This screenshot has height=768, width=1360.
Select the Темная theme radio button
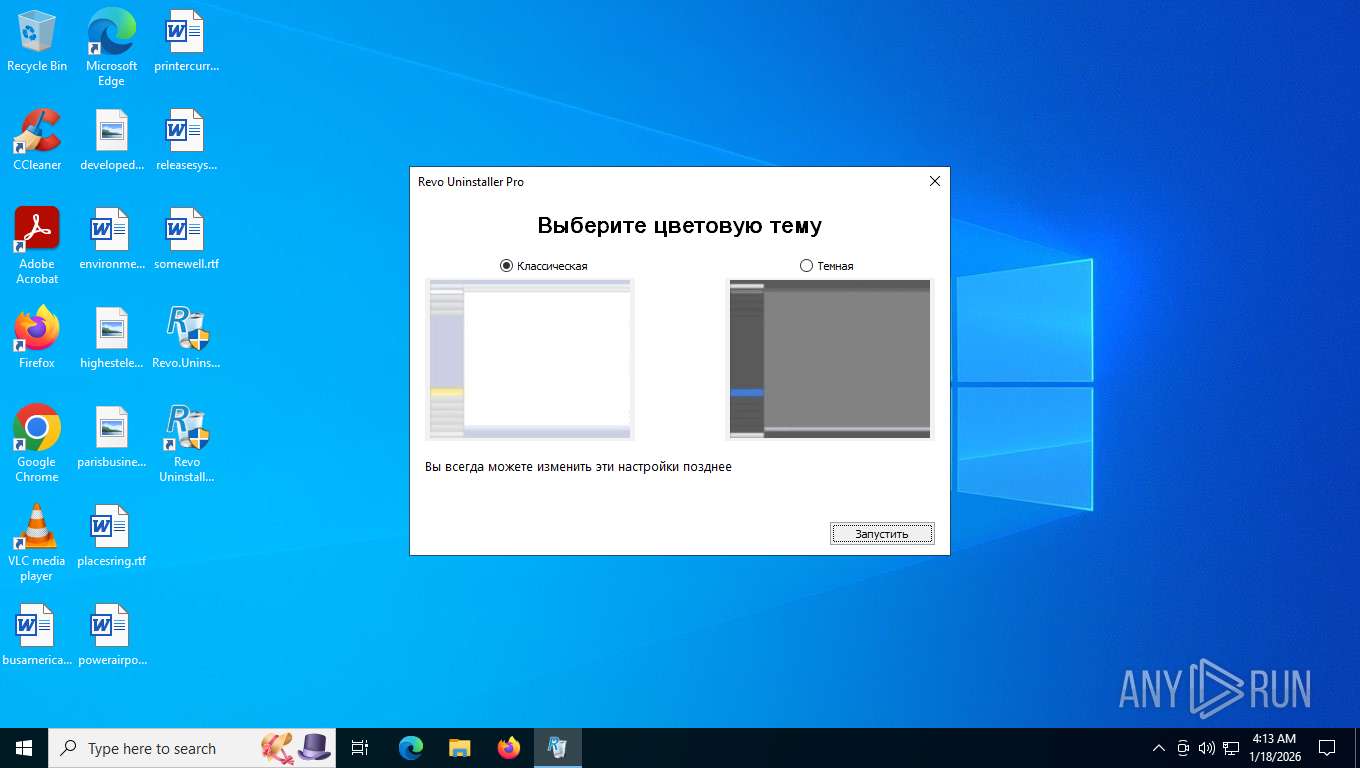point(807,266)
